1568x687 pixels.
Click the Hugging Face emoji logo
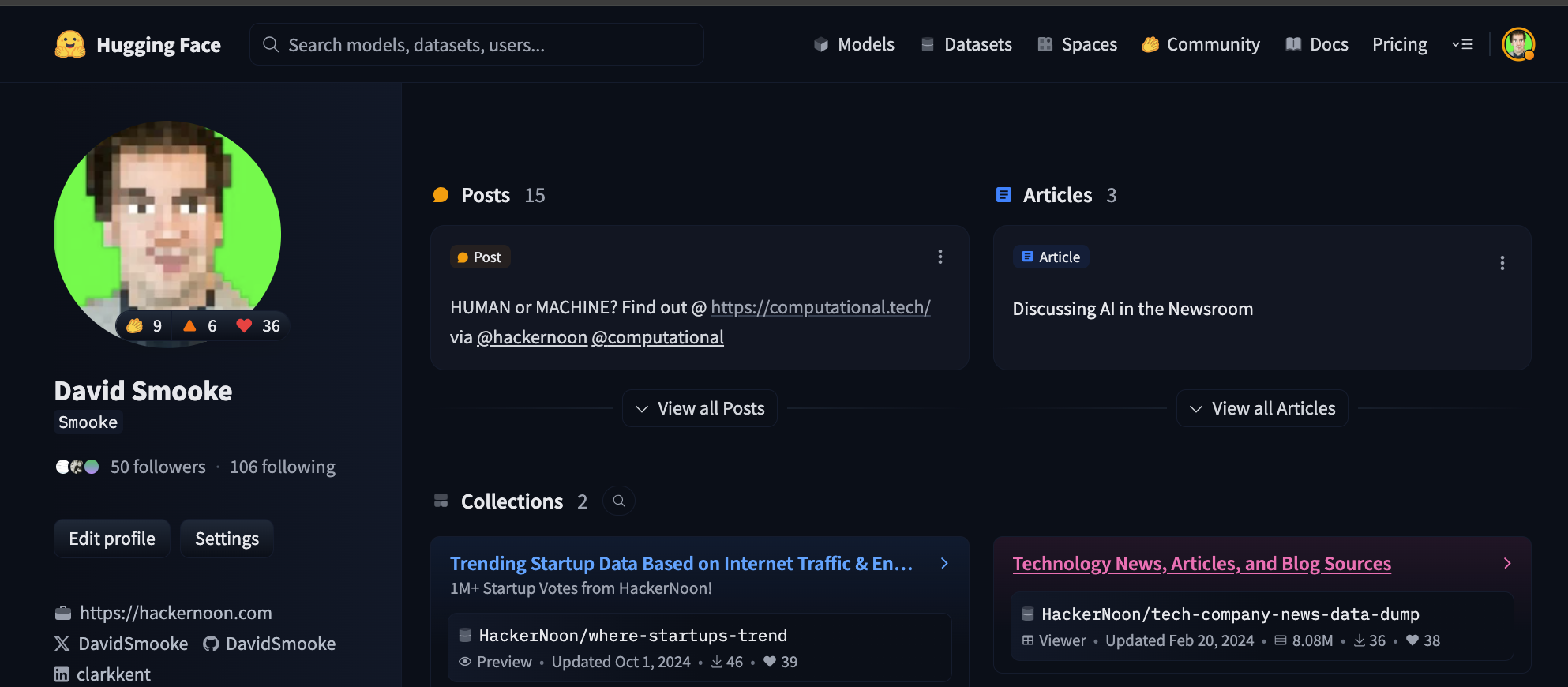69,45
